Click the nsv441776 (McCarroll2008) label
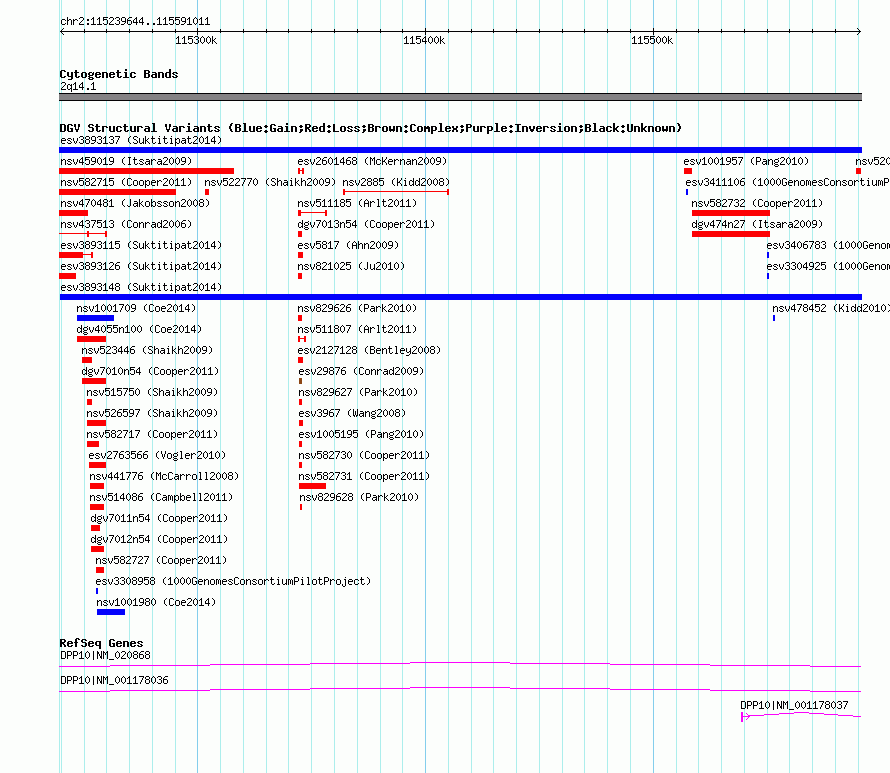Viewport: 890px width, 773px height. pos(164,476)
